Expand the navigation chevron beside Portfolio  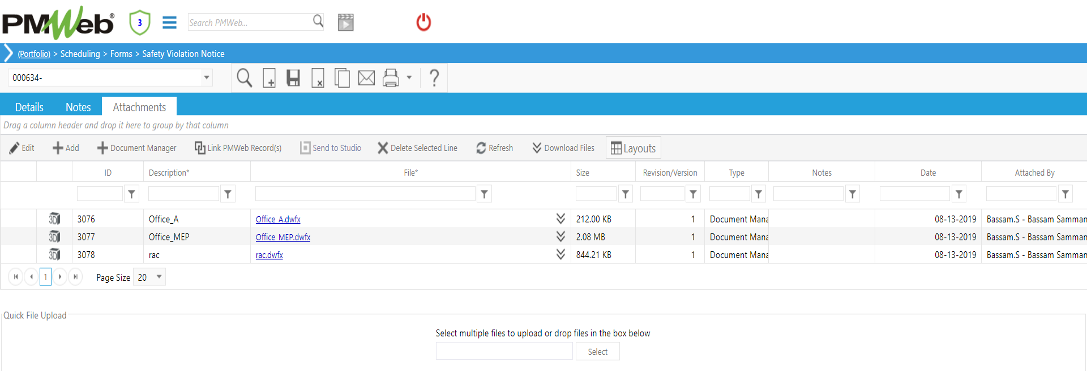pyautogui.click(x=8, y=53)
